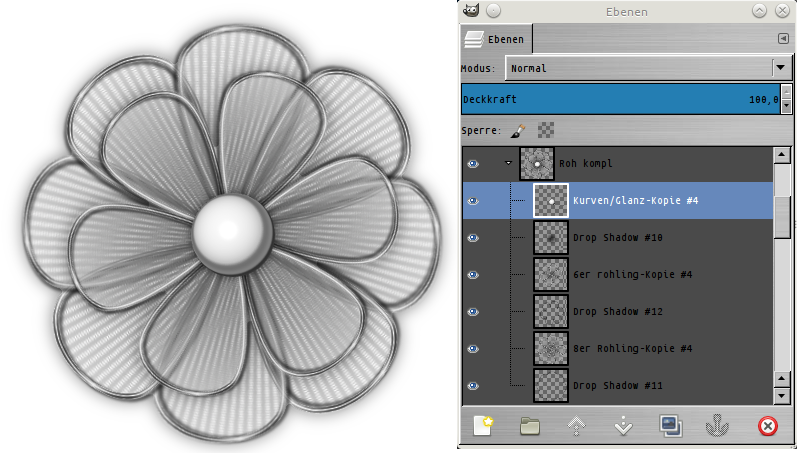Click the lock pixels paintbrush icon
Image resolution: width=797 pixels, height=453 pixels.
point(518,130)
